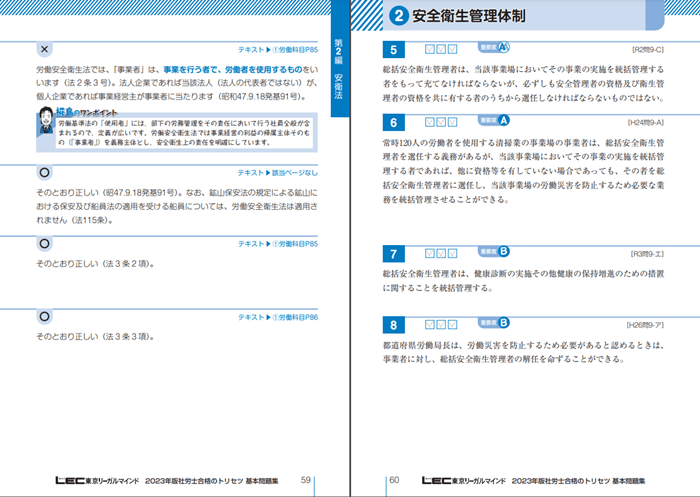700x497 pixels.
Task: Click the footer title on page 59
Action: coord(212,481)
